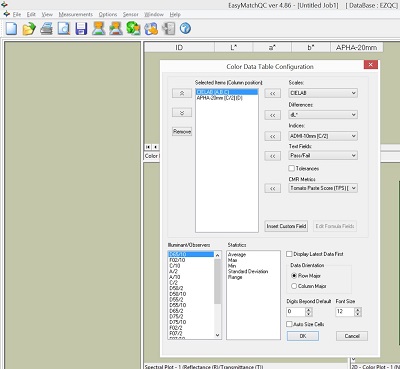Viewport: 400px width, 369px height.
Task: Close the Color Data Table Configuration dialog
Action: [x=371, y=65]
